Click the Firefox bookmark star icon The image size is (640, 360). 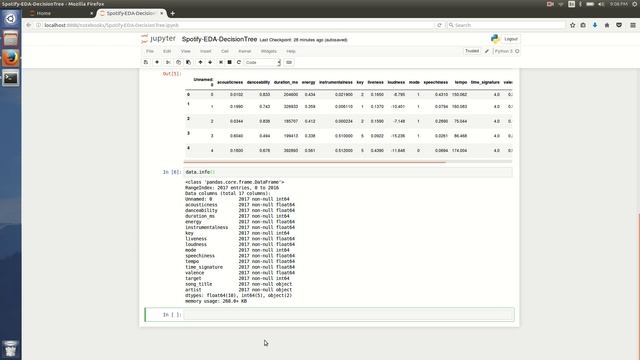tap(572, 25)
